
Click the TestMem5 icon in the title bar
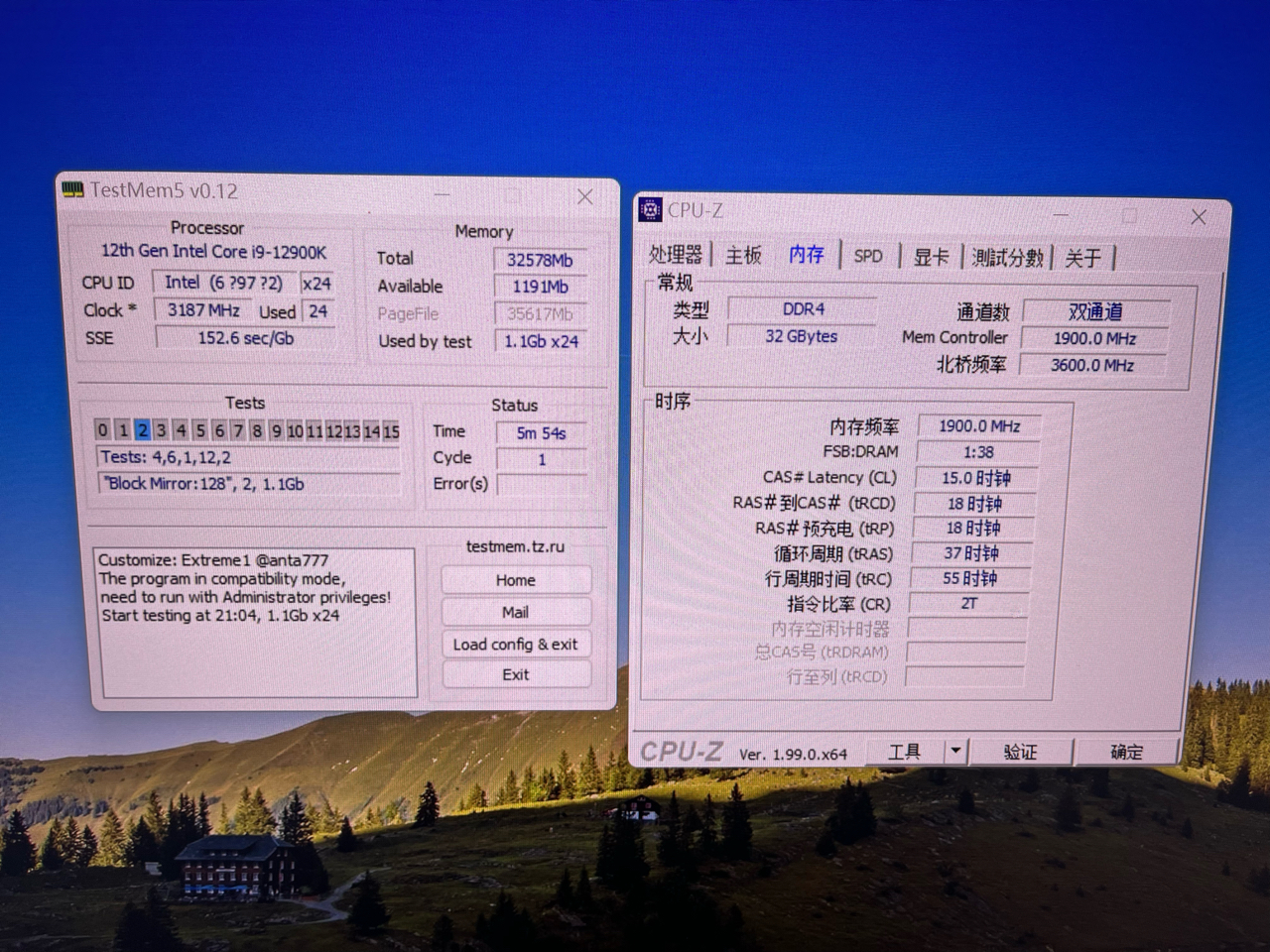coord(70,190)
